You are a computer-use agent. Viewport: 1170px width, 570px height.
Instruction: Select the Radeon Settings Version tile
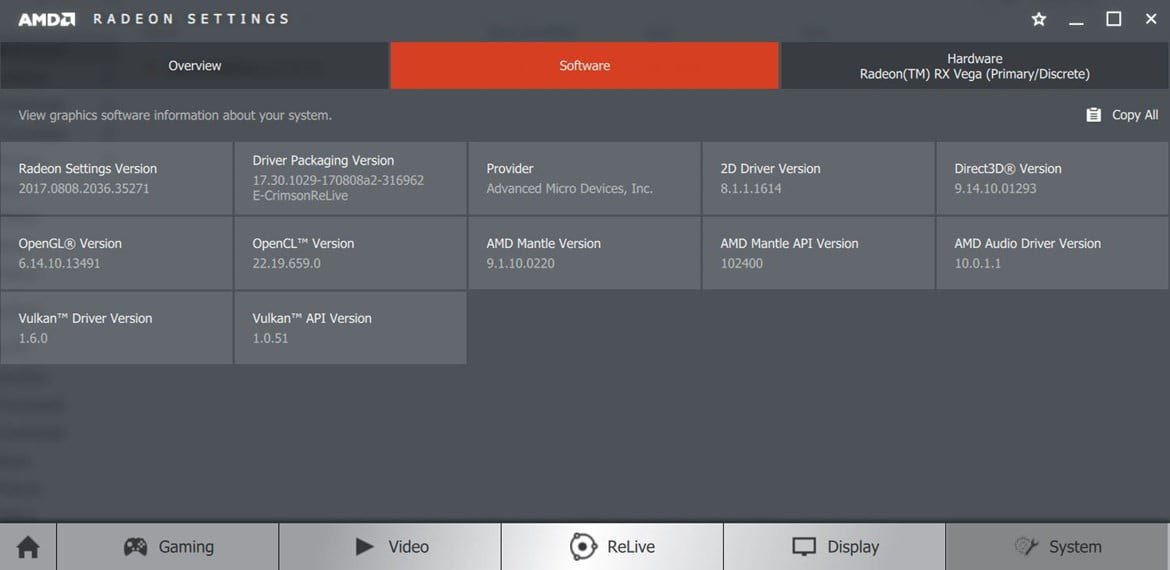(116, 178)
